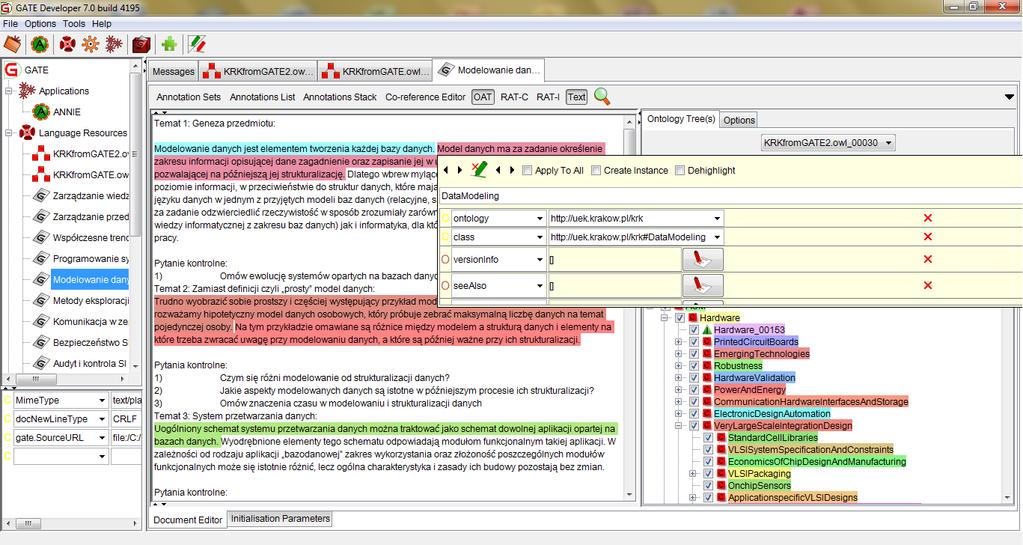Uncheck the OnchipSensors checkbox
Screen dimensions: 1023x545
[709, 486]
